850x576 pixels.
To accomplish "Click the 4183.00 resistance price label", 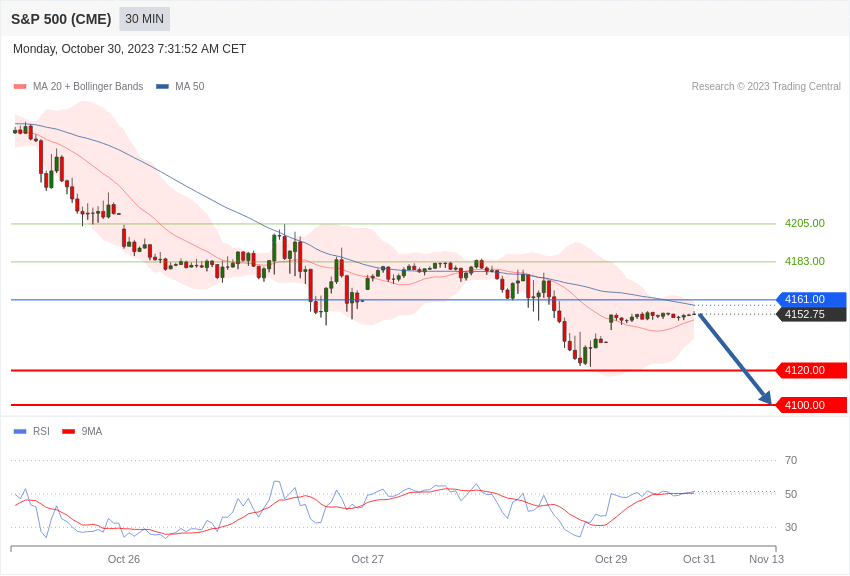I will click(x=804, y=261).
